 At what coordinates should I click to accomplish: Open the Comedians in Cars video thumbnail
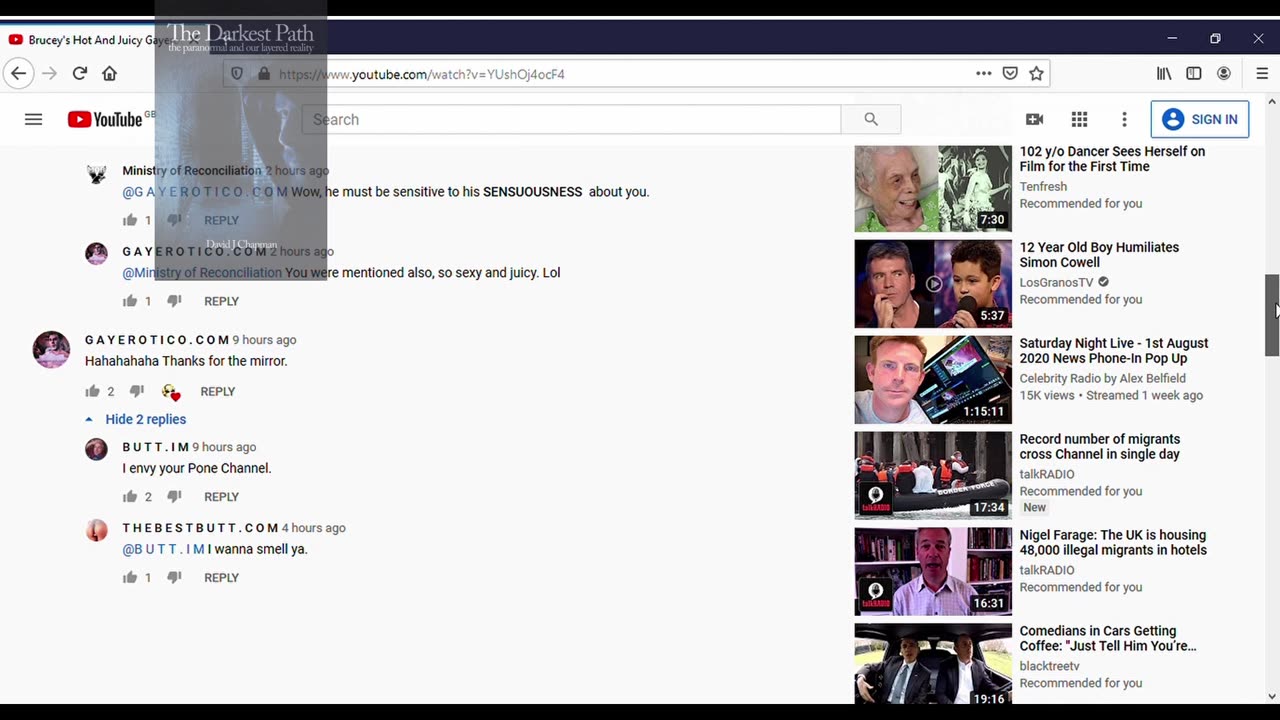click(x=933, y=665)
